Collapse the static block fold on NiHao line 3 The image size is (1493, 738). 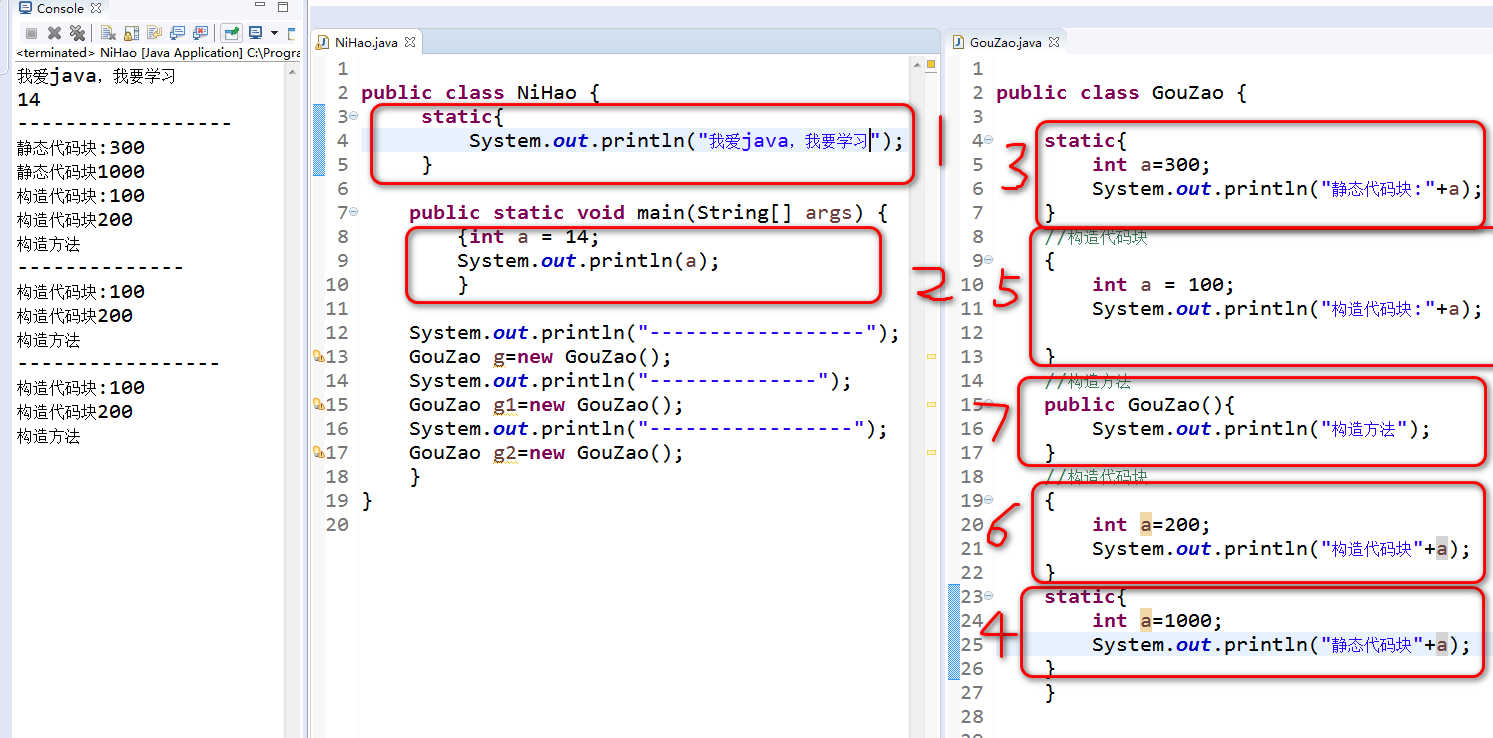(x=354, y=117)
